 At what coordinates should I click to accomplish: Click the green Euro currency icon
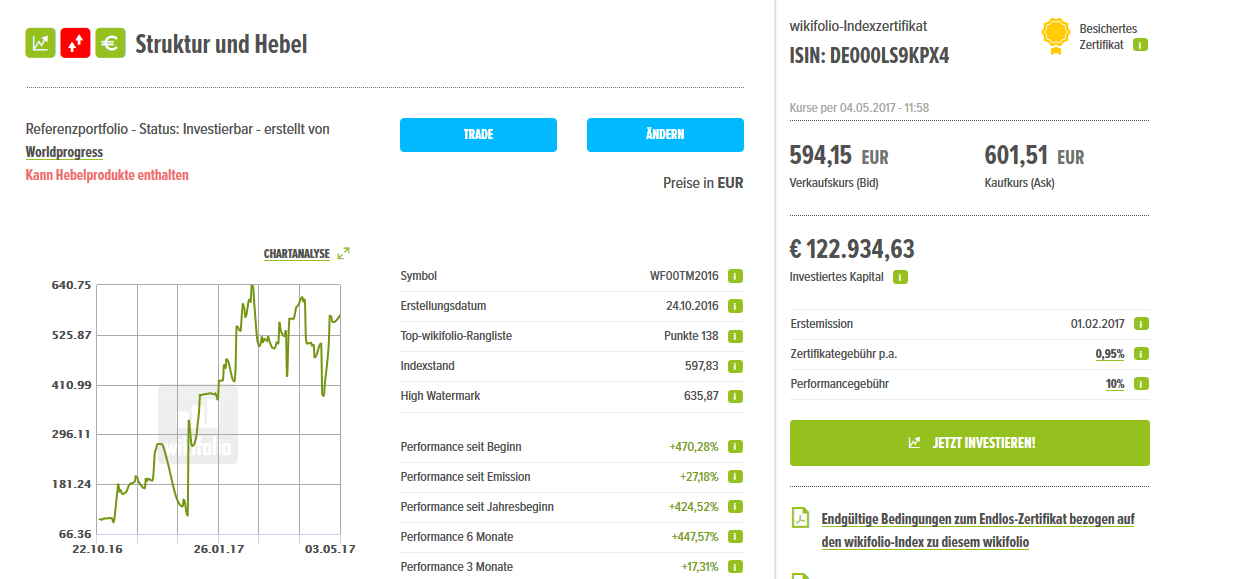[x=110, y=43]
